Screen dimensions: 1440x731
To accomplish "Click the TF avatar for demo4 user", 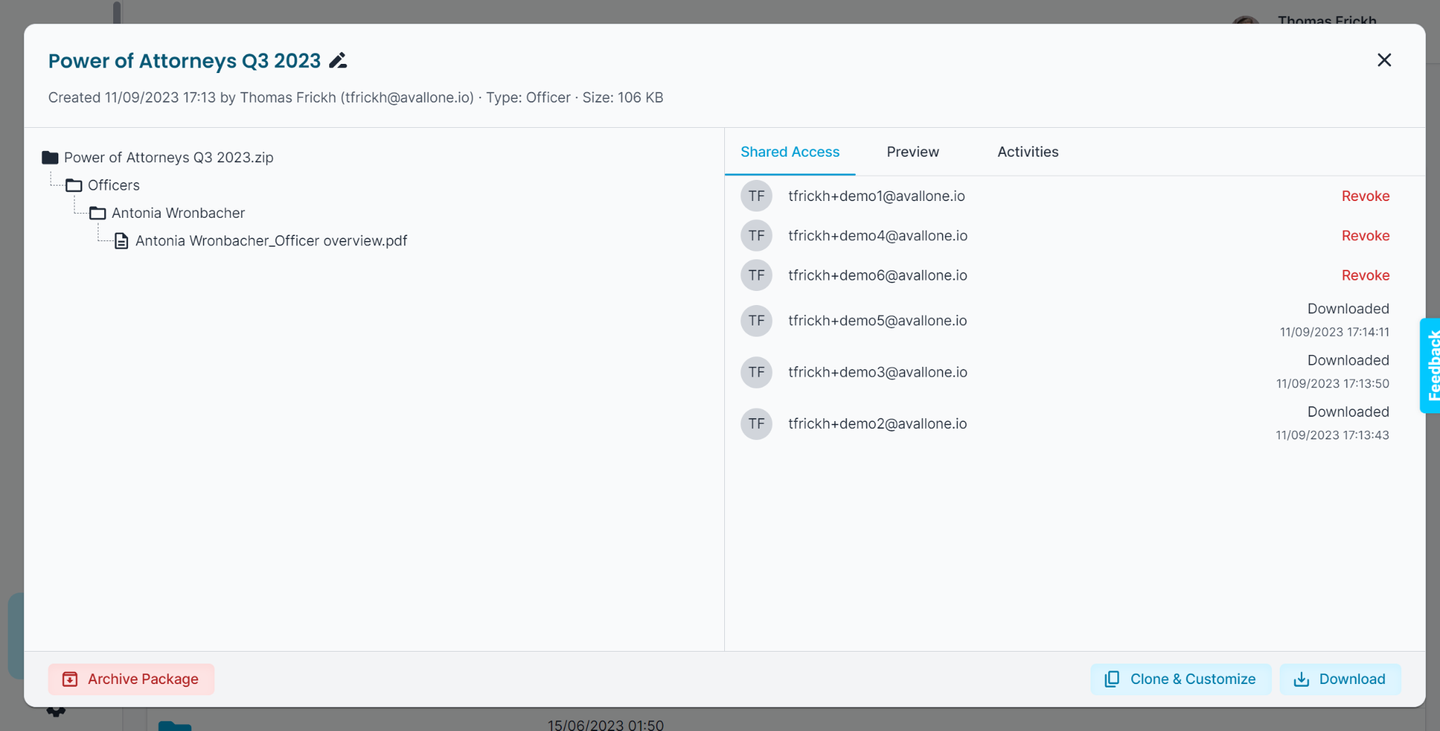I will pyautogui.click(x=756, y=236).
